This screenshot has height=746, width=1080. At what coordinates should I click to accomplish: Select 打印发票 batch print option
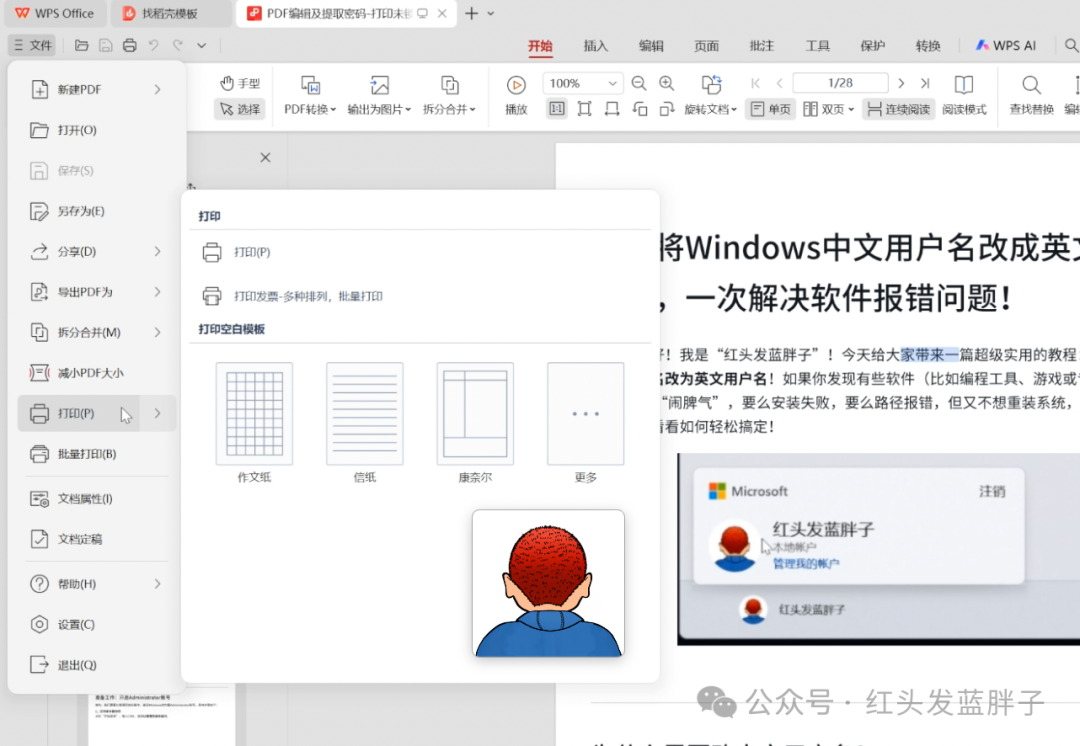coord(308,296)
